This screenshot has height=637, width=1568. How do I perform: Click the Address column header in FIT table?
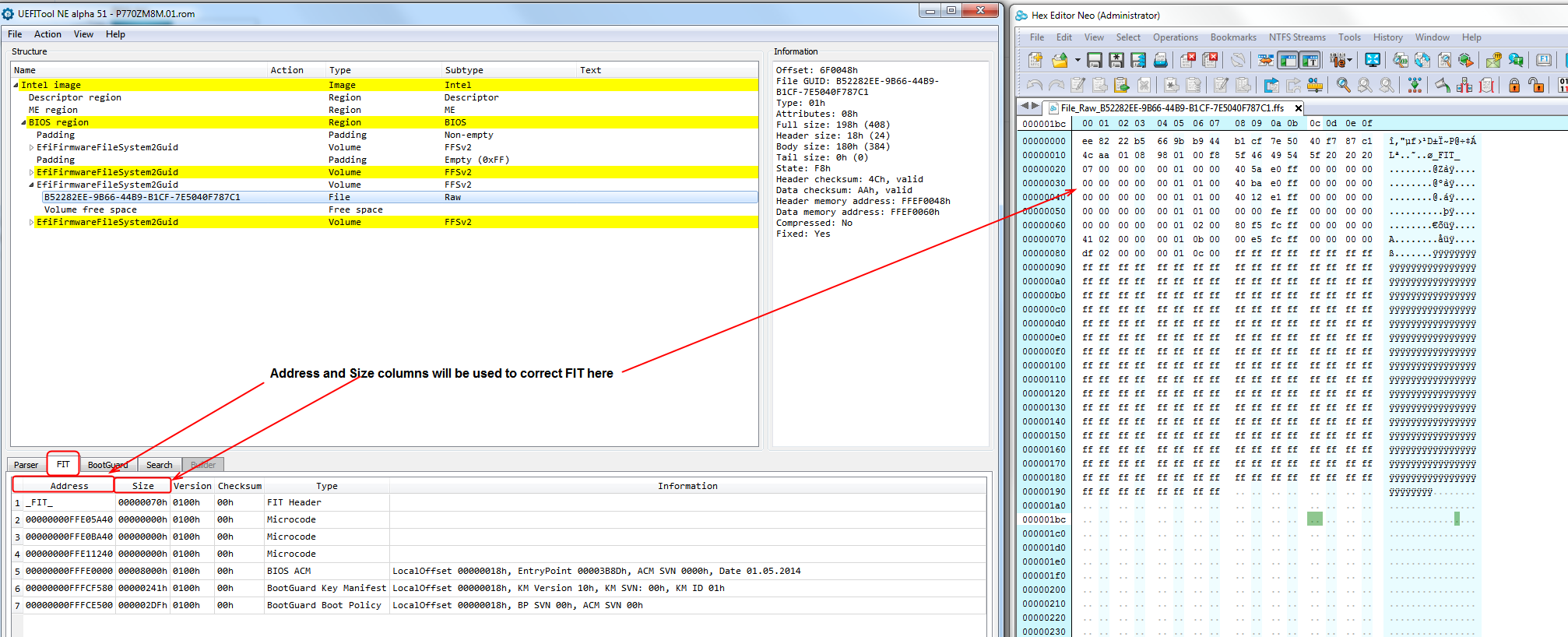[x=69, y=486]
